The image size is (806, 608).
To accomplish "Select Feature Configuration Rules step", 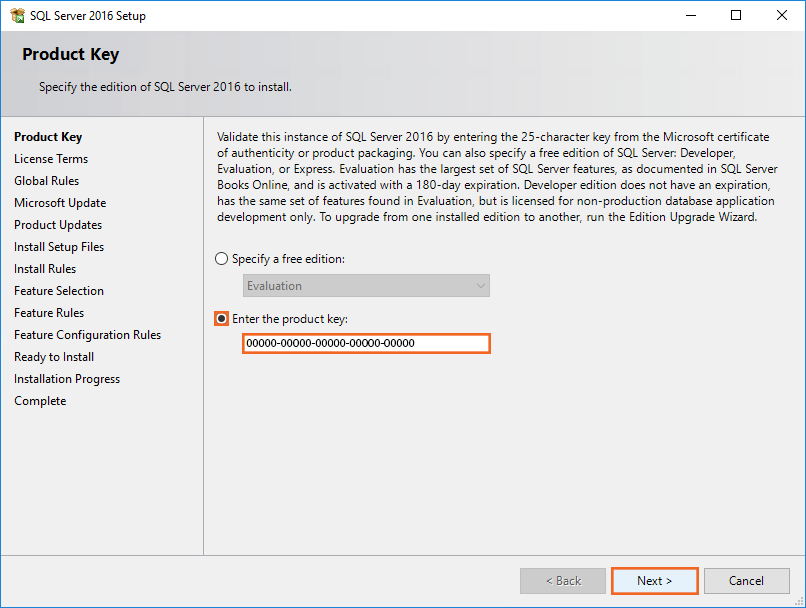I will pyautogui.click(x=87, y=335).
